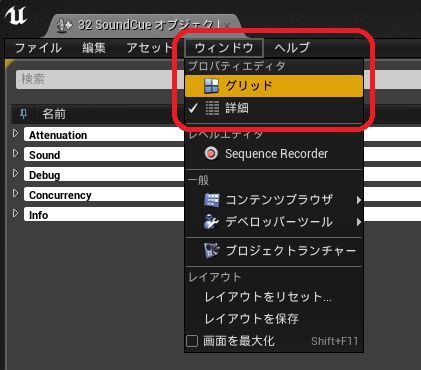The image size is (421, 370).
Task: Click the ウィンドウ menu
Action: pyautogui.click(x=224, y=48)
